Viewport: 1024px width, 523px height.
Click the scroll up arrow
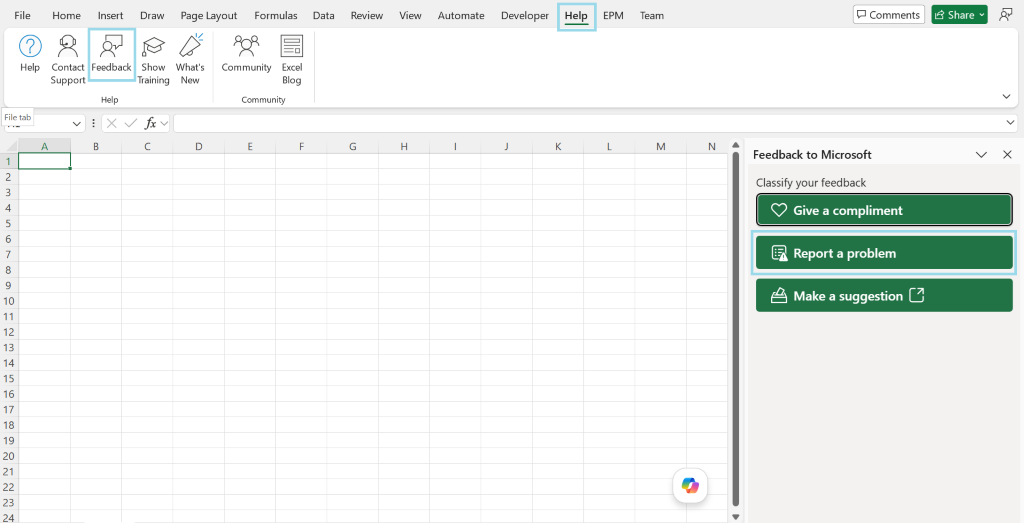pyautogui.click(x=735, y=145)
